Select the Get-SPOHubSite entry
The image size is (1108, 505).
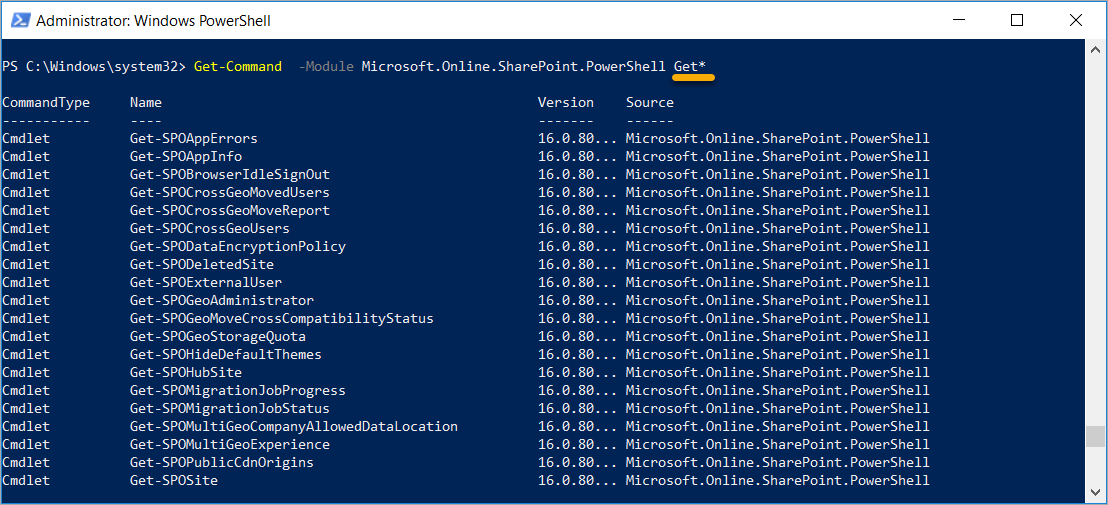pos(186,372)
